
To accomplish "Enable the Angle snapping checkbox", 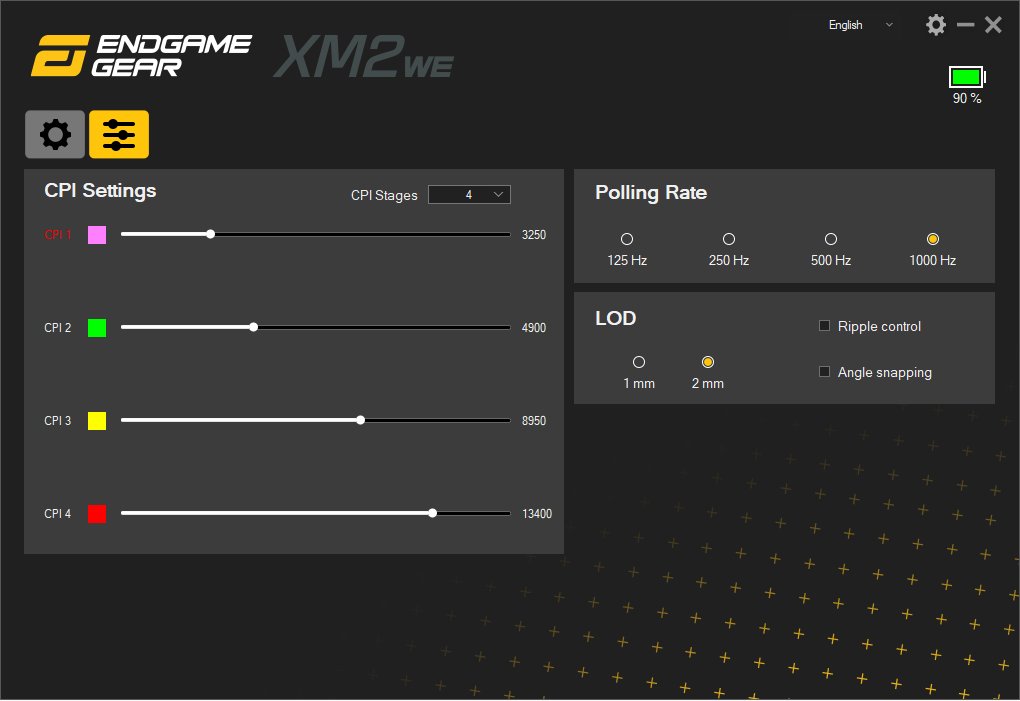I will (x=825, y=372).
